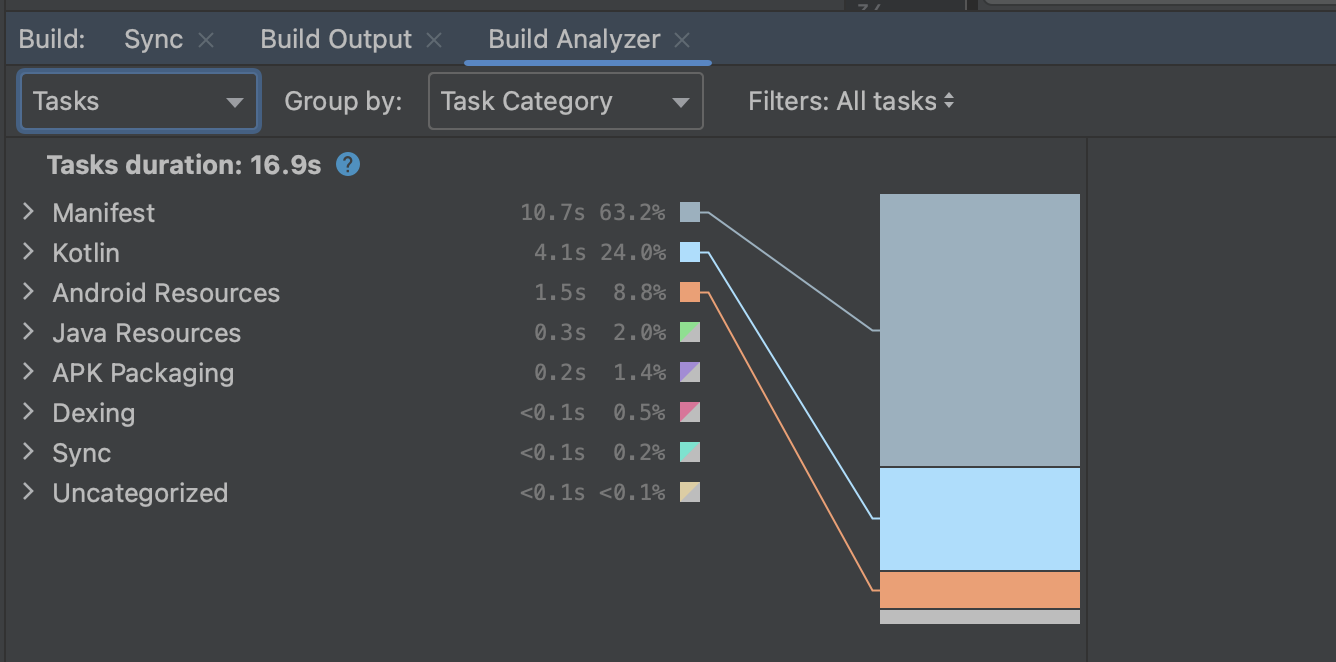This screenshot has height=662, width=1336.
Task: Expand the Manifest task category
Action: [x=26, y=212]
